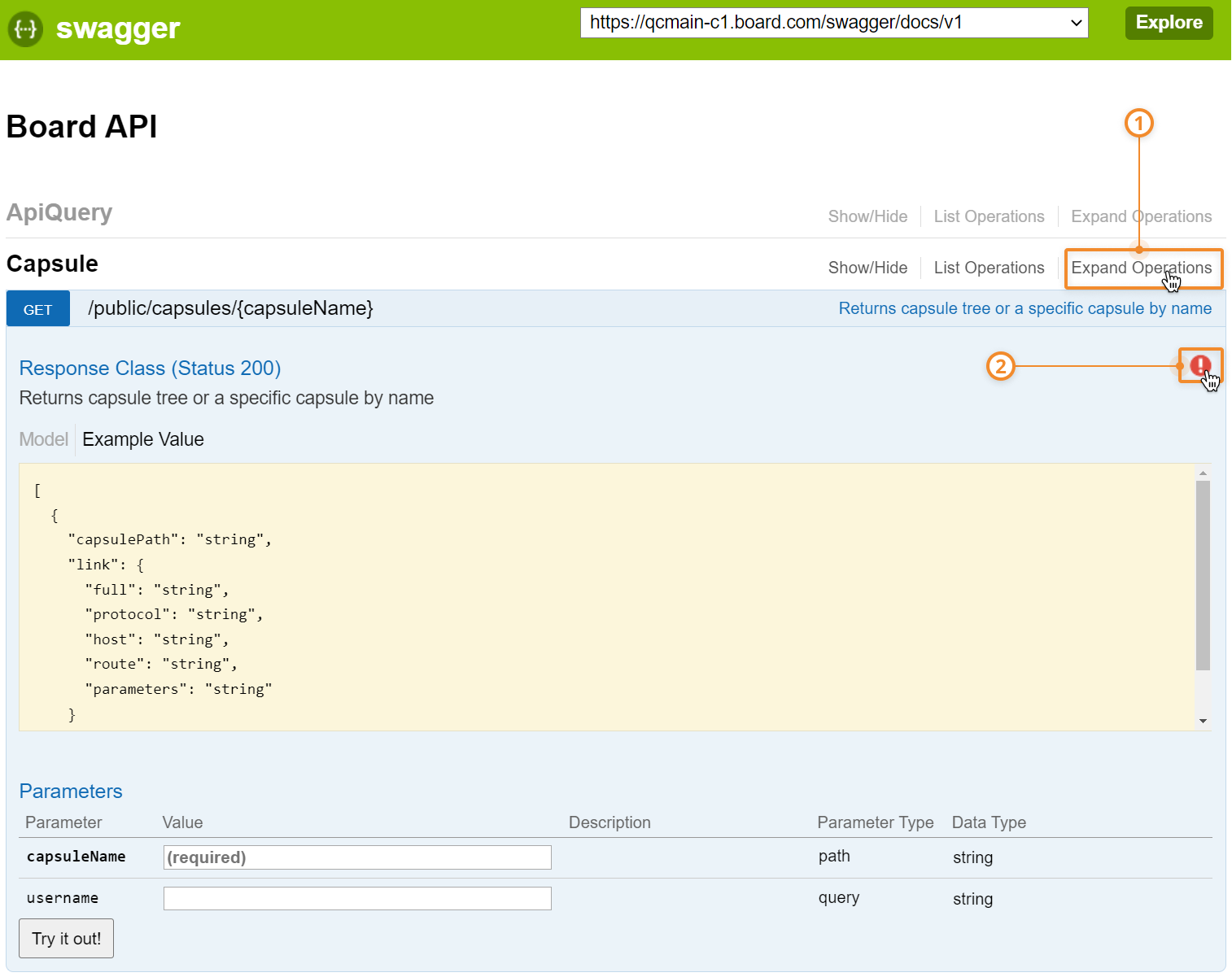Viewport: 1232px width, 977px height.
Task: Click the swagger brand text
Action: [118, 29]
